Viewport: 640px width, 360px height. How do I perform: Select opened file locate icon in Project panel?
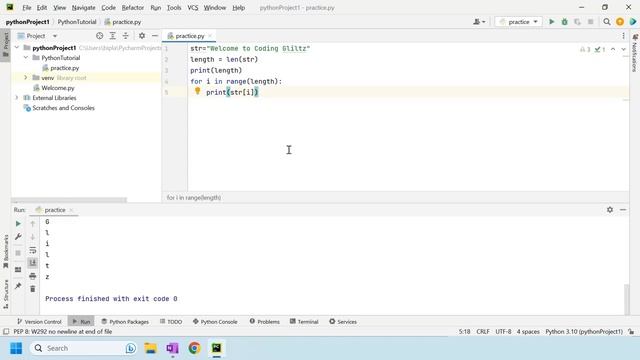pyautogui.click(x=100, y=36)
